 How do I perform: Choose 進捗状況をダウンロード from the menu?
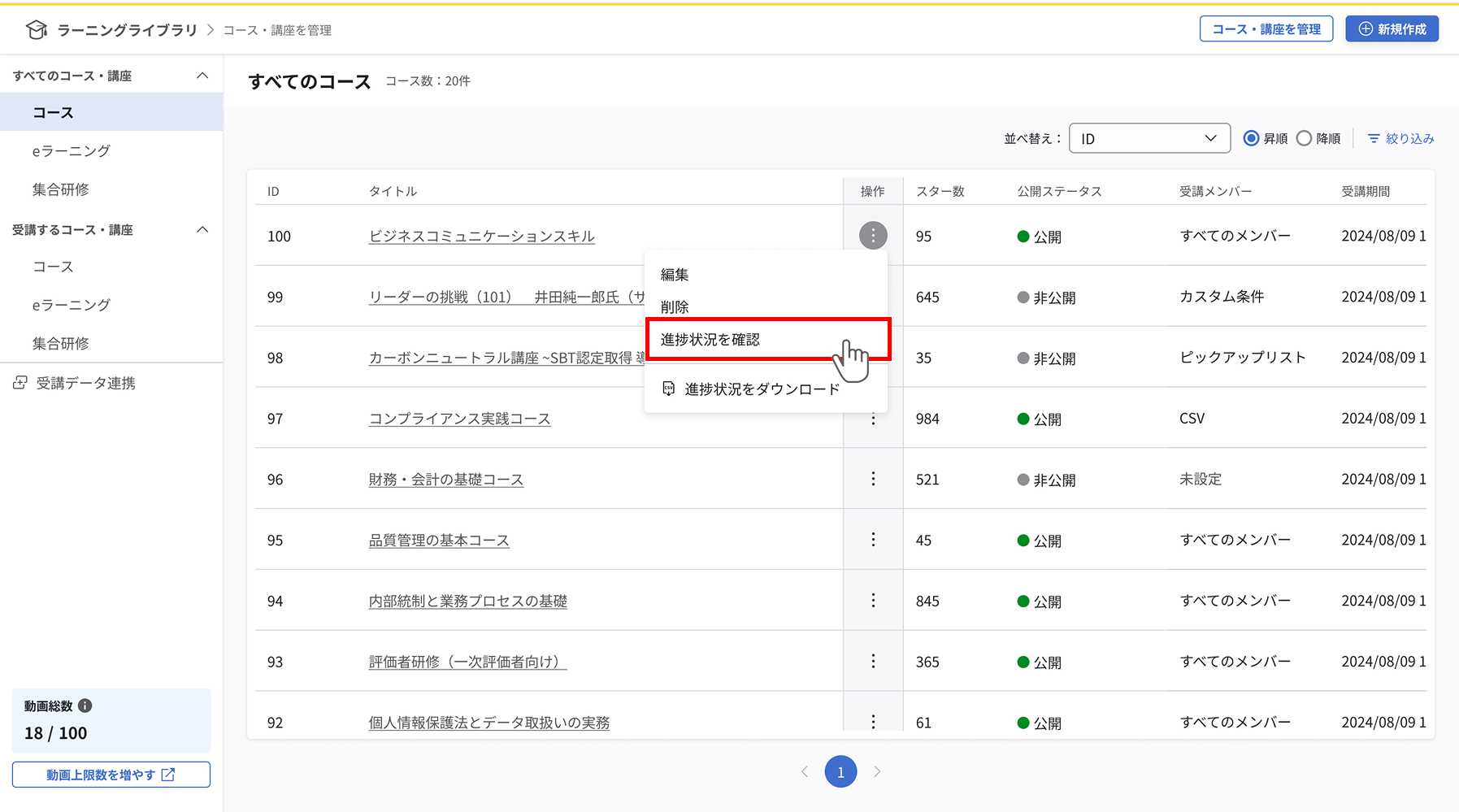pos(762,389)
